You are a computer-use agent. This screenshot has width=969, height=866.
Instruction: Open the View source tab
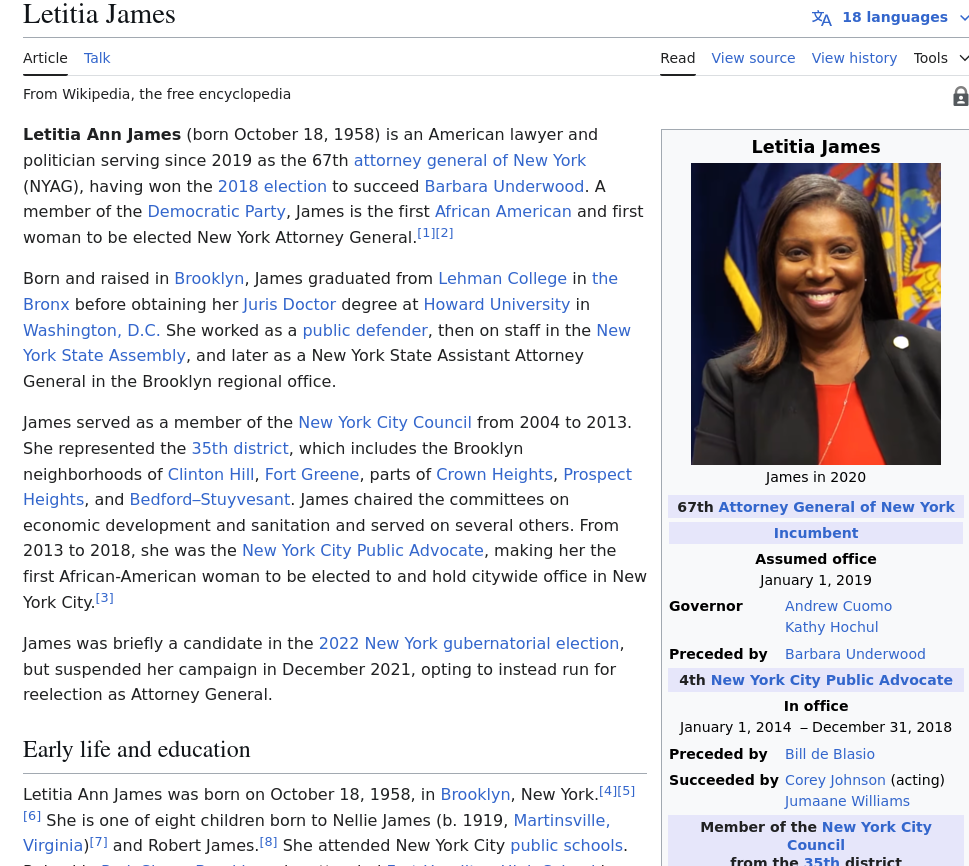click(753, 58)
